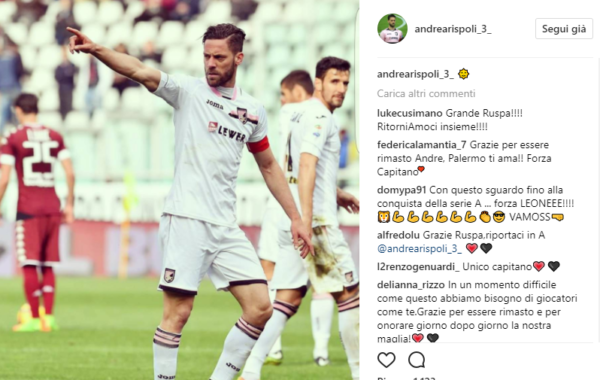The height and width of the screenshot is (380, 600).
Task: Click sunglasses emoji before VAMOSS
Action: pyautogui.click(x=499, y=217)
